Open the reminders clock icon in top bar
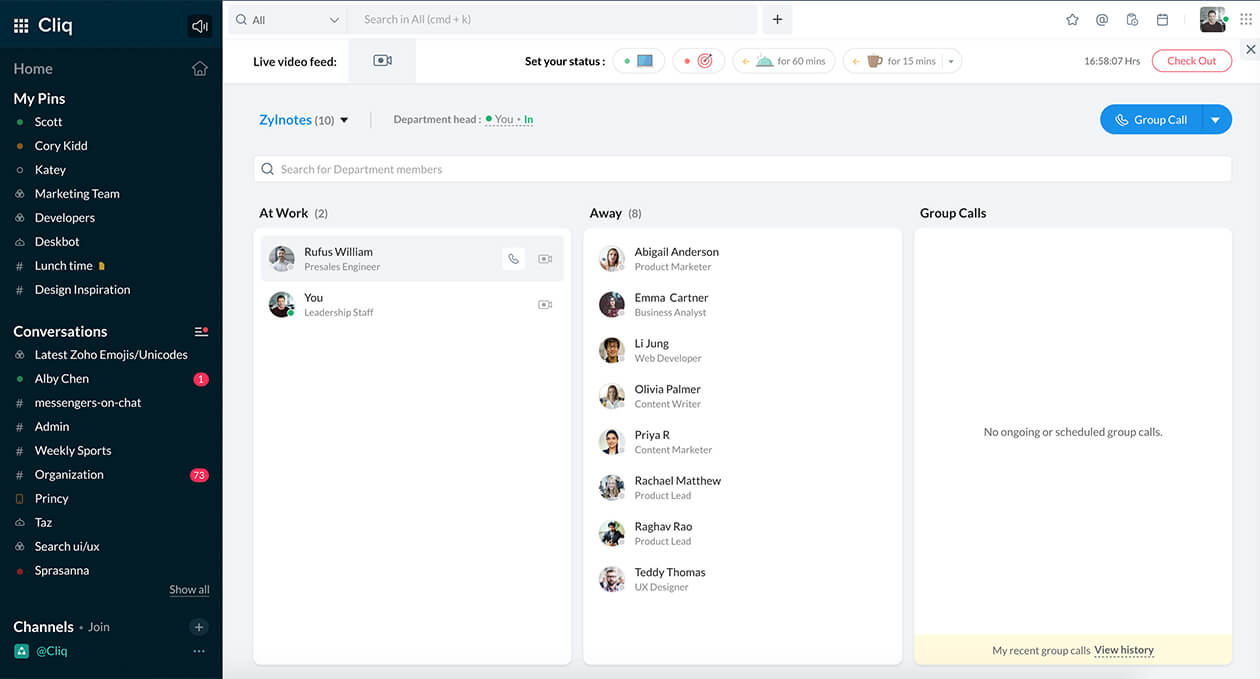 (1132, 20)
